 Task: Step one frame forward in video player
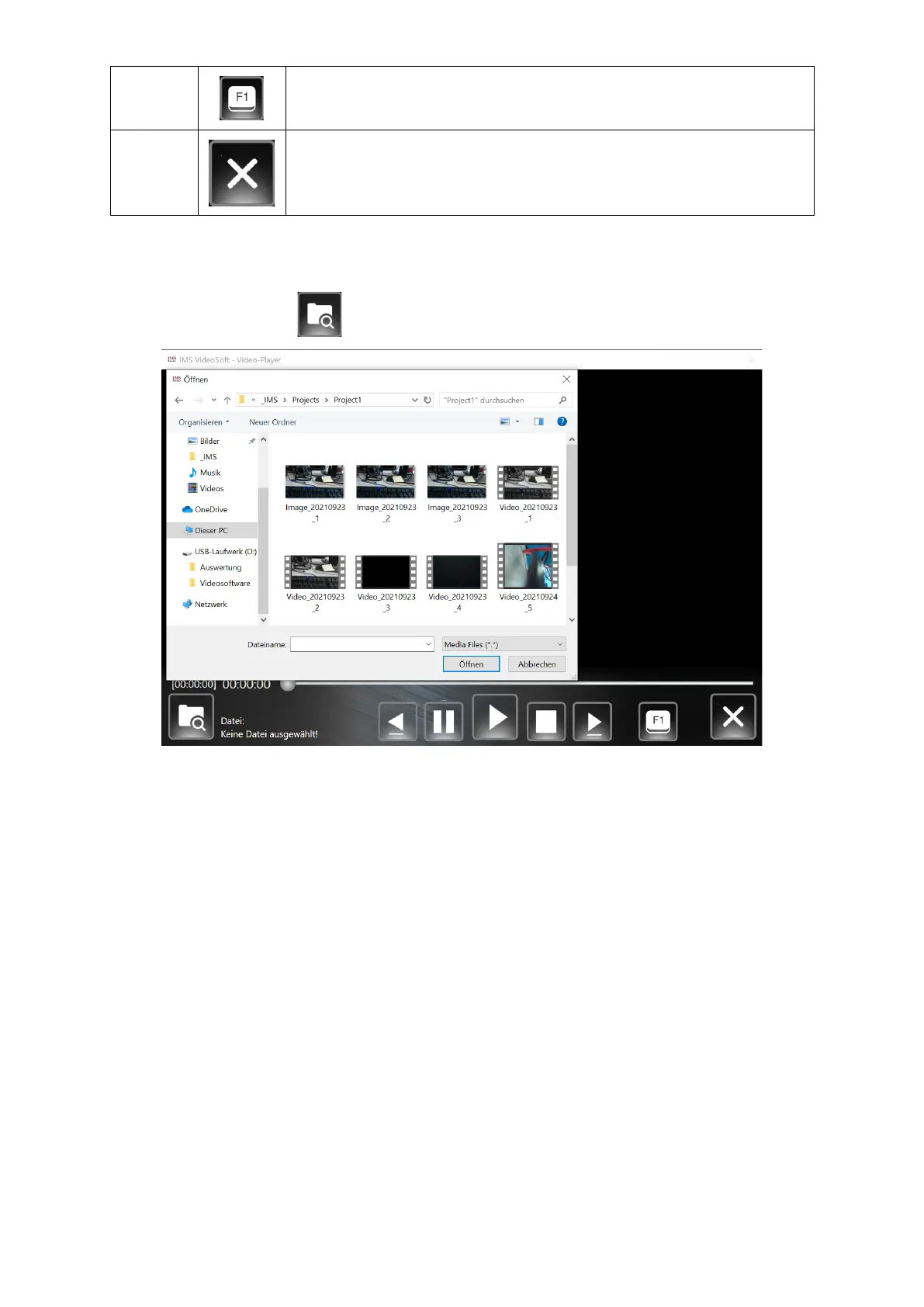click(593, 722)
